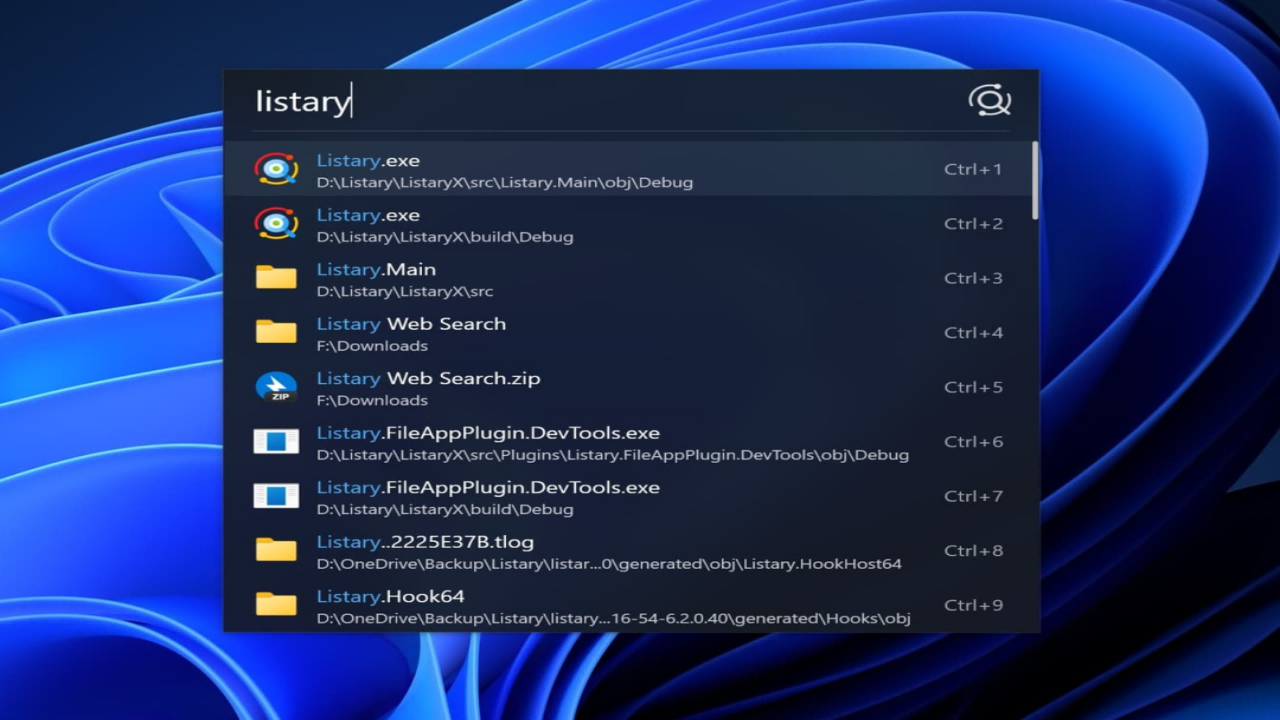Click the Listary logo icon in search bar
Image resolution: width=1280 pixels, height=720 pixels.
(989, 100)
